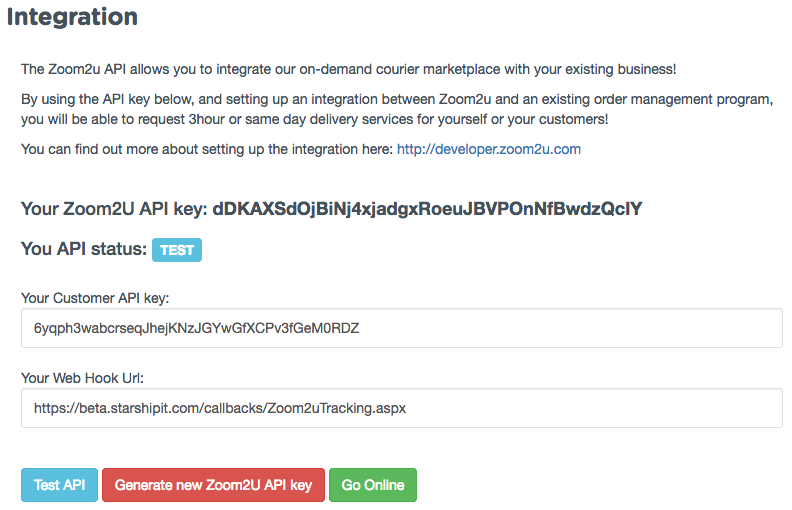Click the 'Your Web Hook Url:' label
Image resolution: width=792 pixels, height=510 pixels.
tap(82, 378)
